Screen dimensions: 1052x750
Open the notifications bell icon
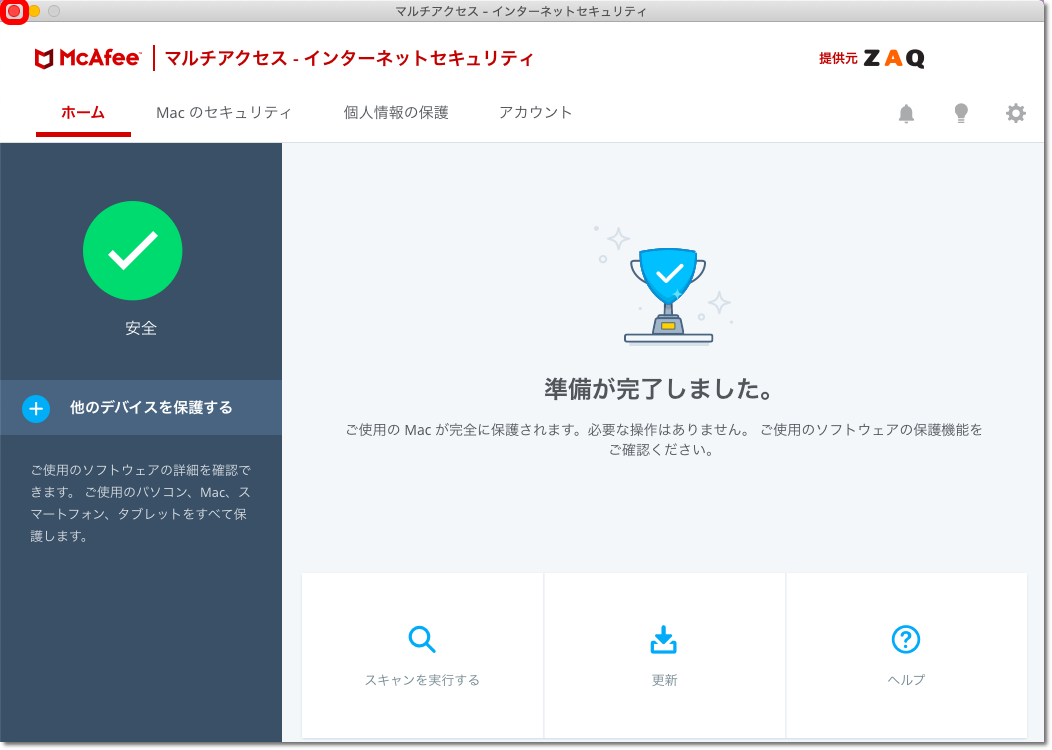pos(906,113)
